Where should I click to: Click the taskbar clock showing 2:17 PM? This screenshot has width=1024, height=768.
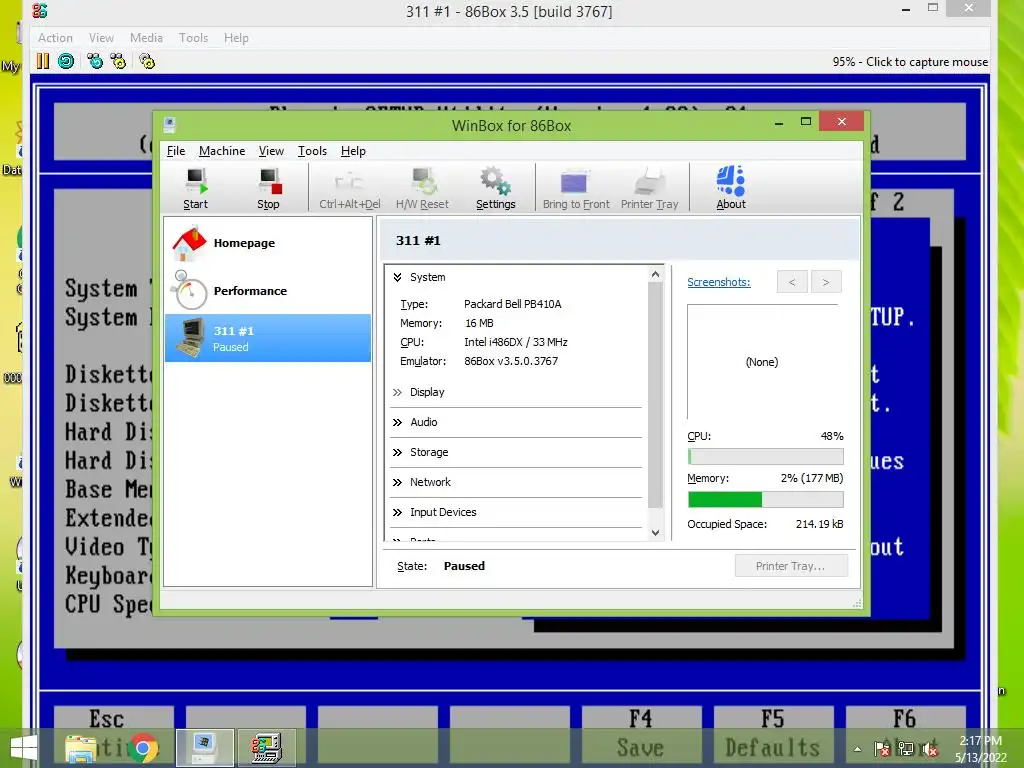[980, 741]
